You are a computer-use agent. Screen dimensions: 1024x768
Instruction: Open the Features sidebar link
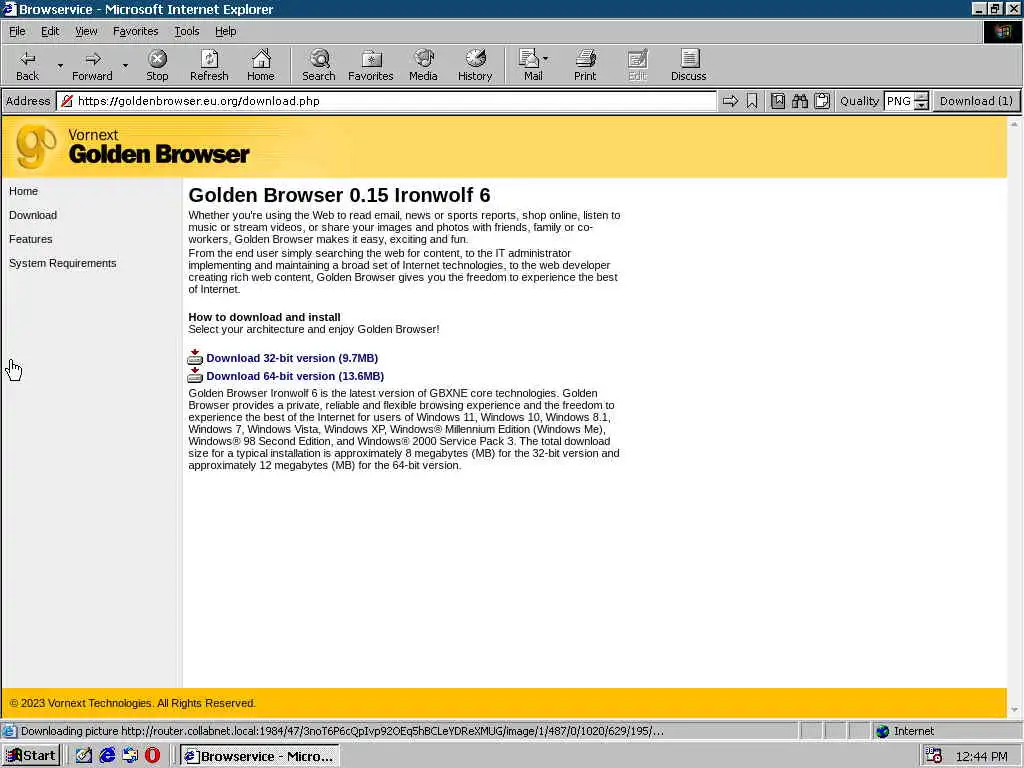click(x=31, y=239)
